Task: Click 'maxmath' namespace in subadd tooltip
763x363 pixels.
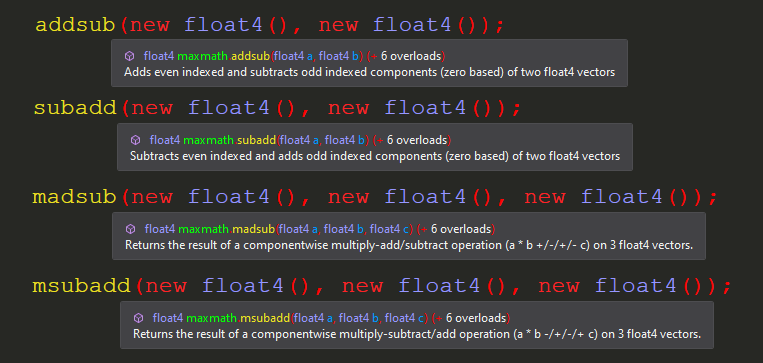Action: 208,141
